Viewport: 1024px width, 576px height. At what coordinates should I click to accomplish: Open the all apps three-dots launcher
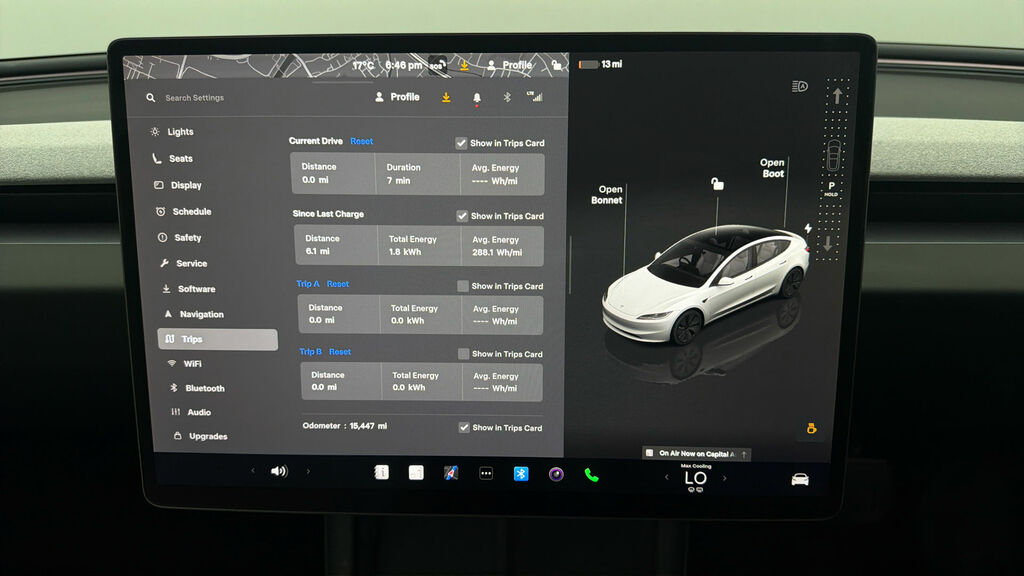tap(486, 473)
